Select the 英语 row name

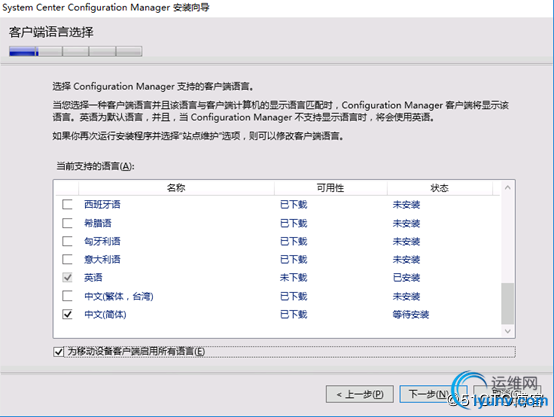click(x=93, y=277)
